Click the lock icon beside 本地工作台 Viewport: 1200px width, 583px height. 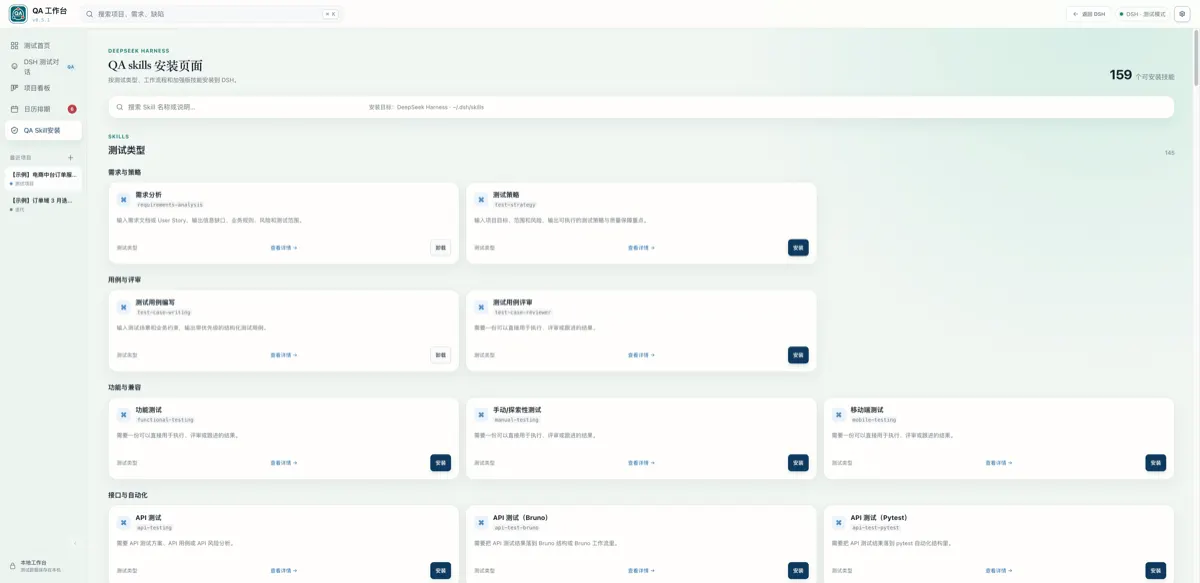(13, 566)
